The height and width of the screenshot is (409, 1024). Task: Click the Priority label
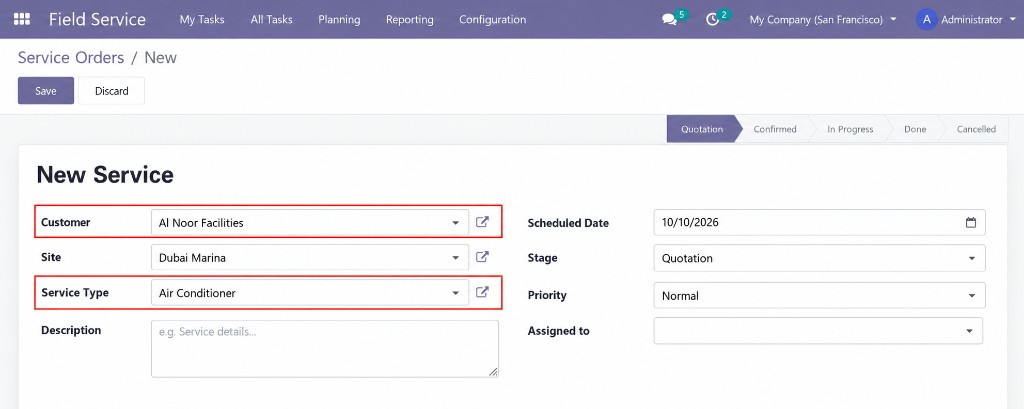tap(547, 295)
